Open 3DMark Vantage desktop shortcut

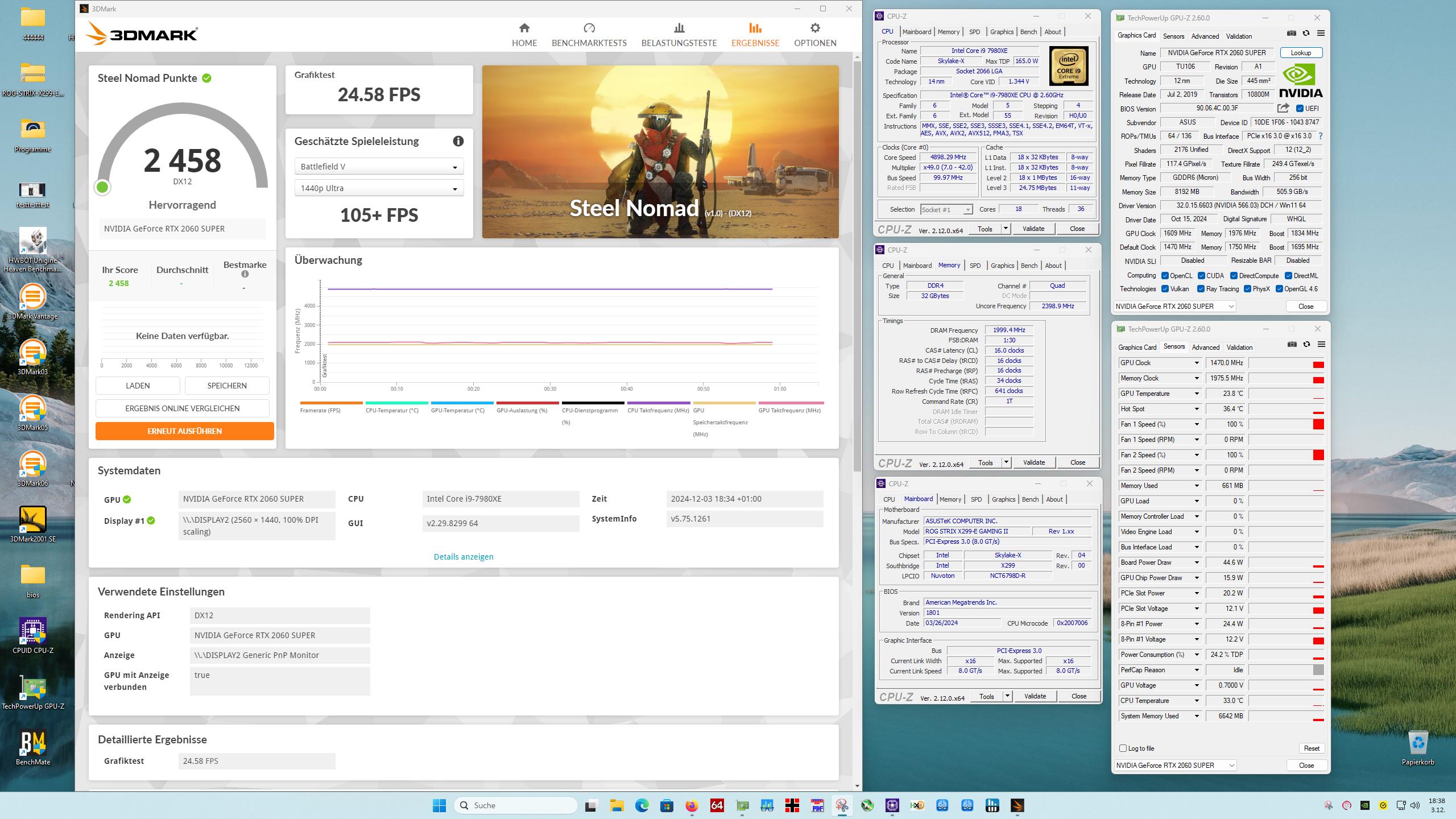[x=33, y=301]
